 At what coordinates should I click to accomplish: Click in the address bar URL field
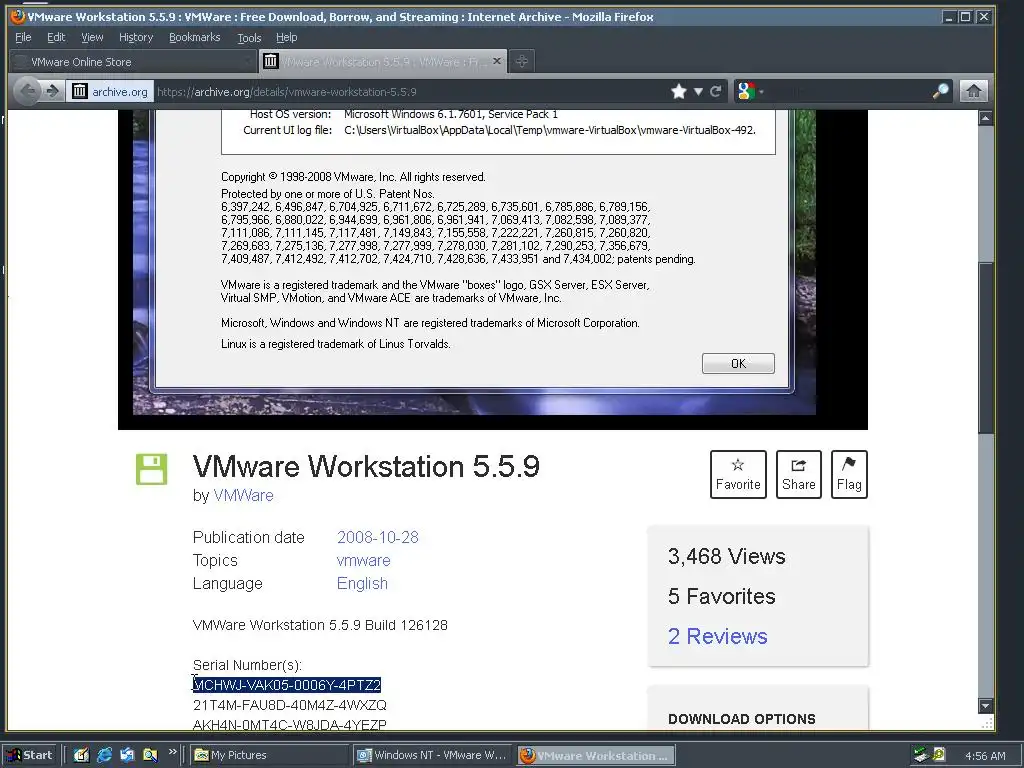pyautogui.click(x=411, y=91)
